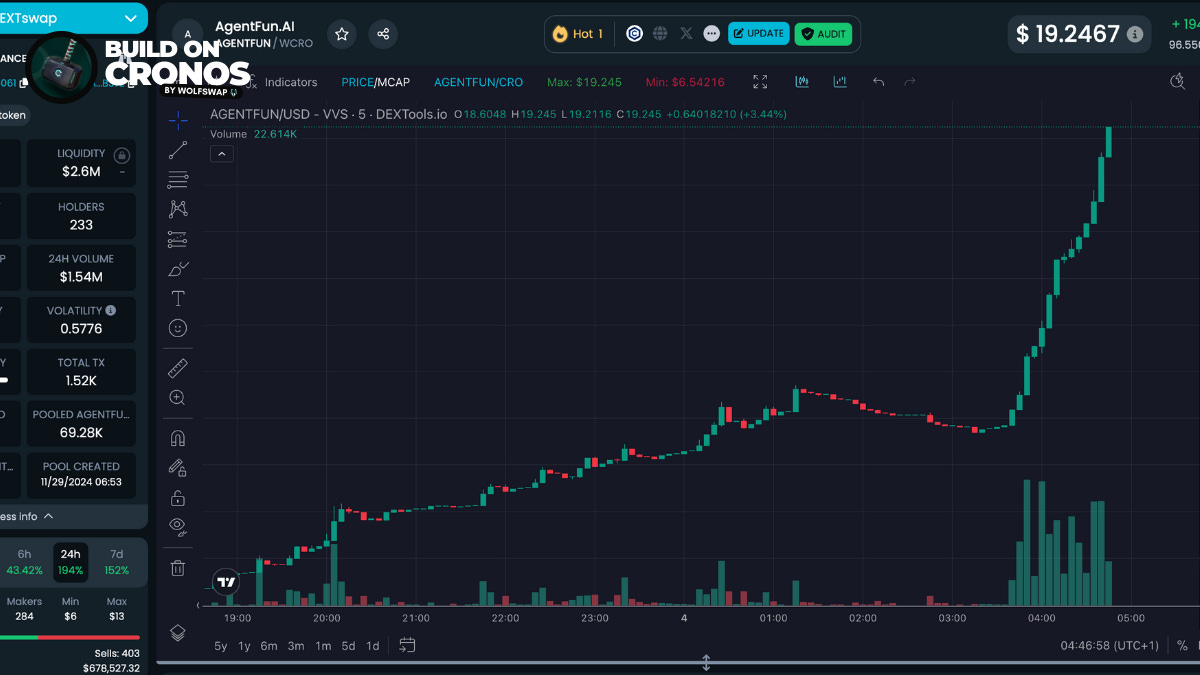Select the 7d timeframe tab
Screen dimensions: 1200x675
tap(116, 562)
